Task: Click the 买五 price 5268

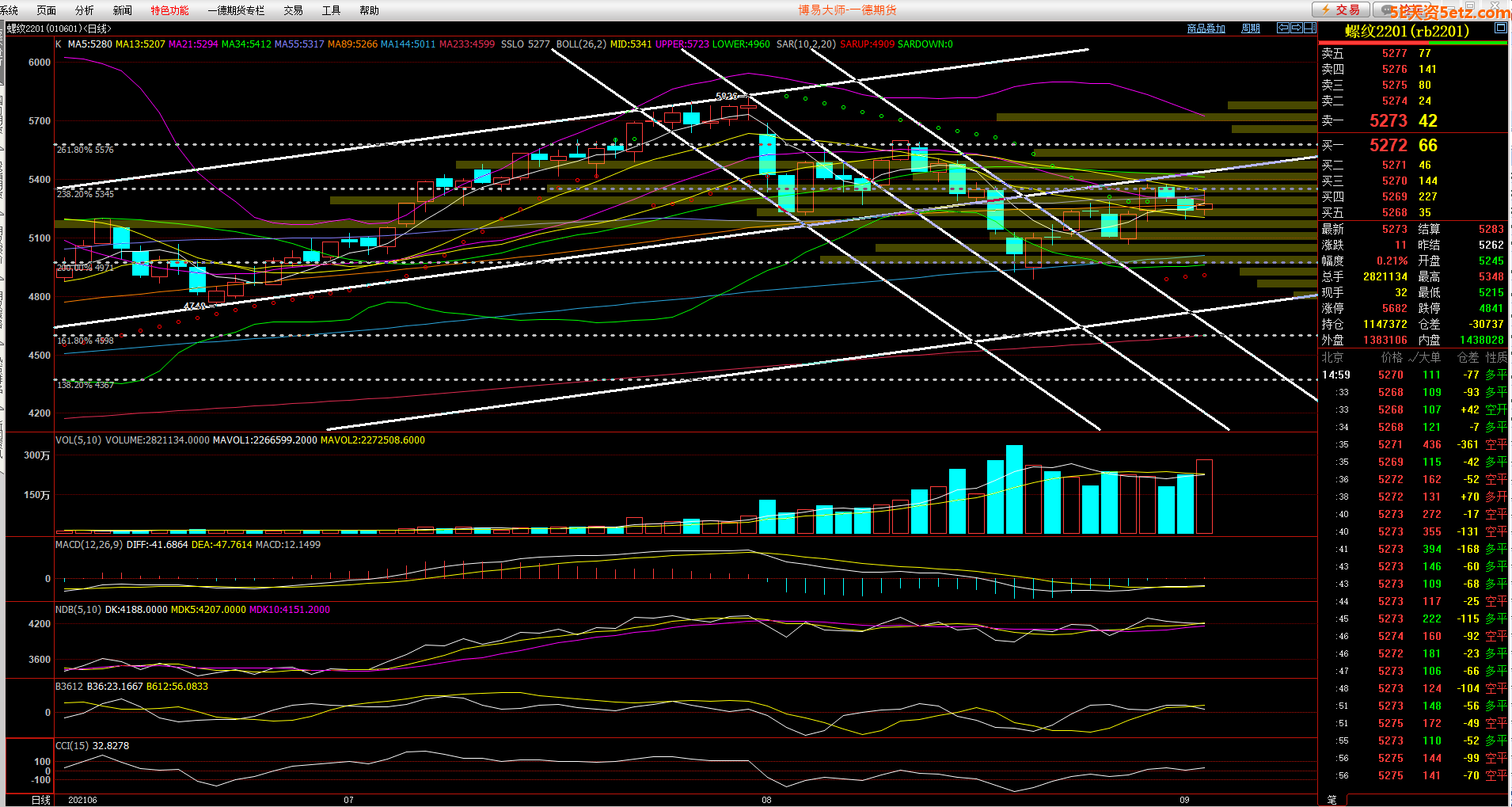Action: click(x=1394, y=213)
